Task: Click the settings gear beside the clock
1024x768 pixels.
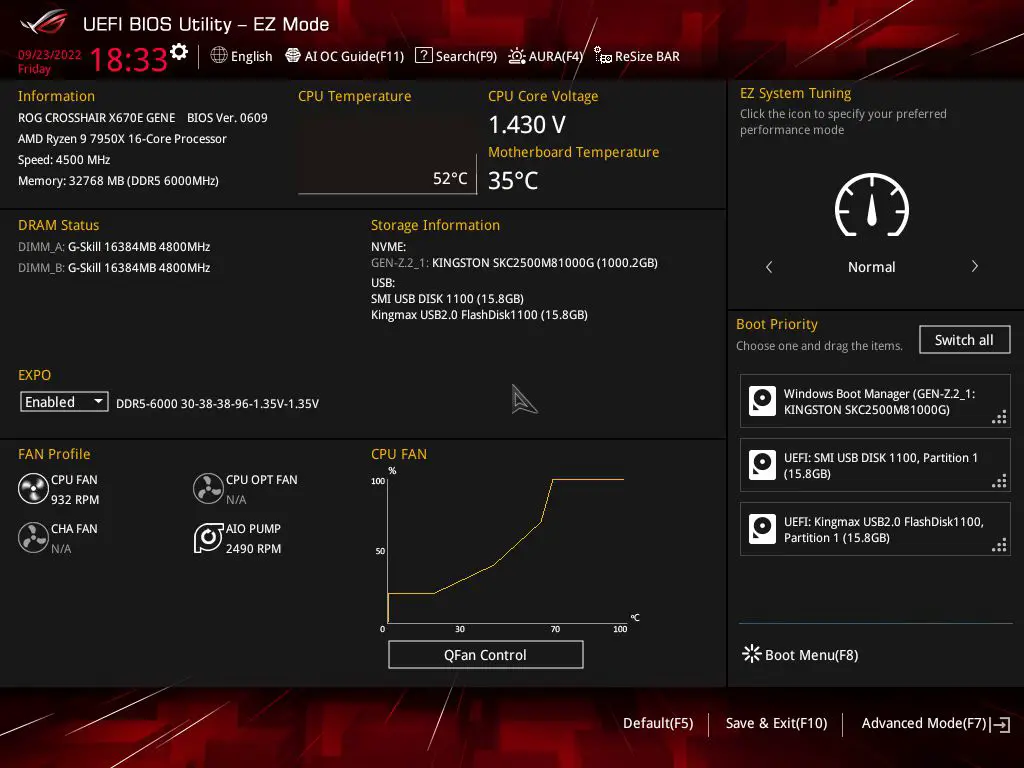Action: point(179,52)
